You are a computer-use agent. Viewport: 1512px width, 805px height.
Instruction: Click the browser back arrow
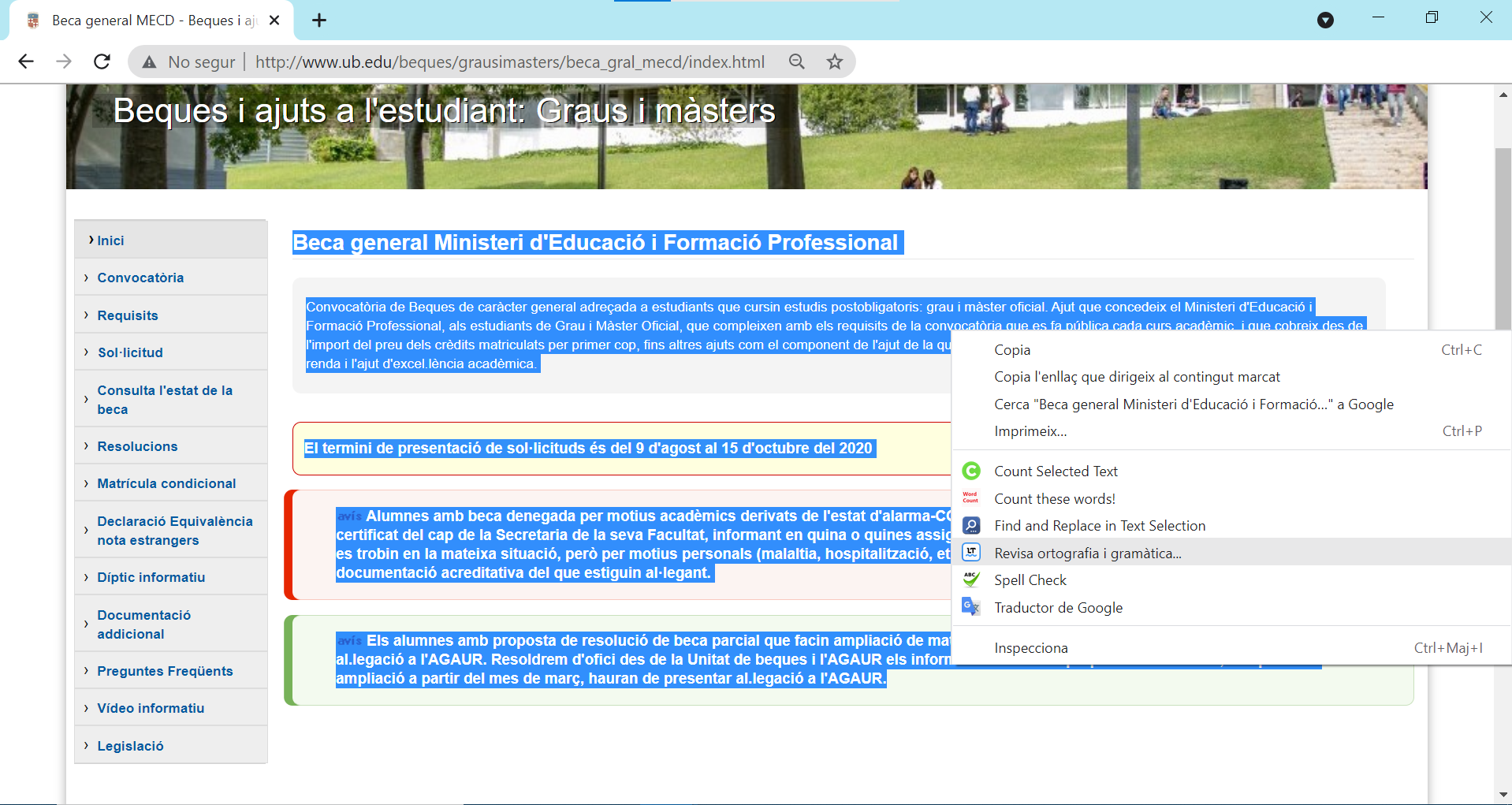(26, 61)
